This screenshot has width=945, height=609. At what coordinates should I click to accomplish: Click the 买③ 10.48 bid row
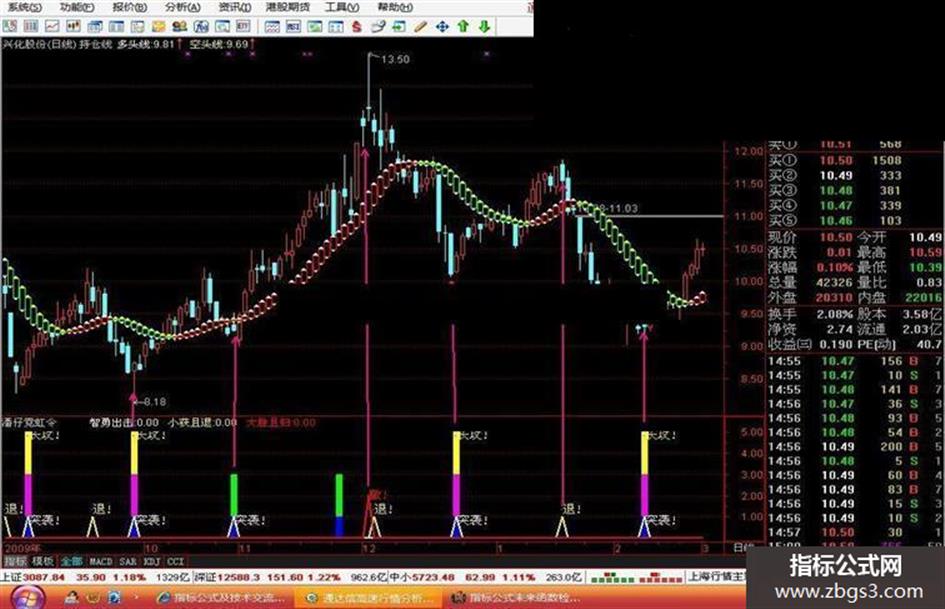click(x=835, y=191)
